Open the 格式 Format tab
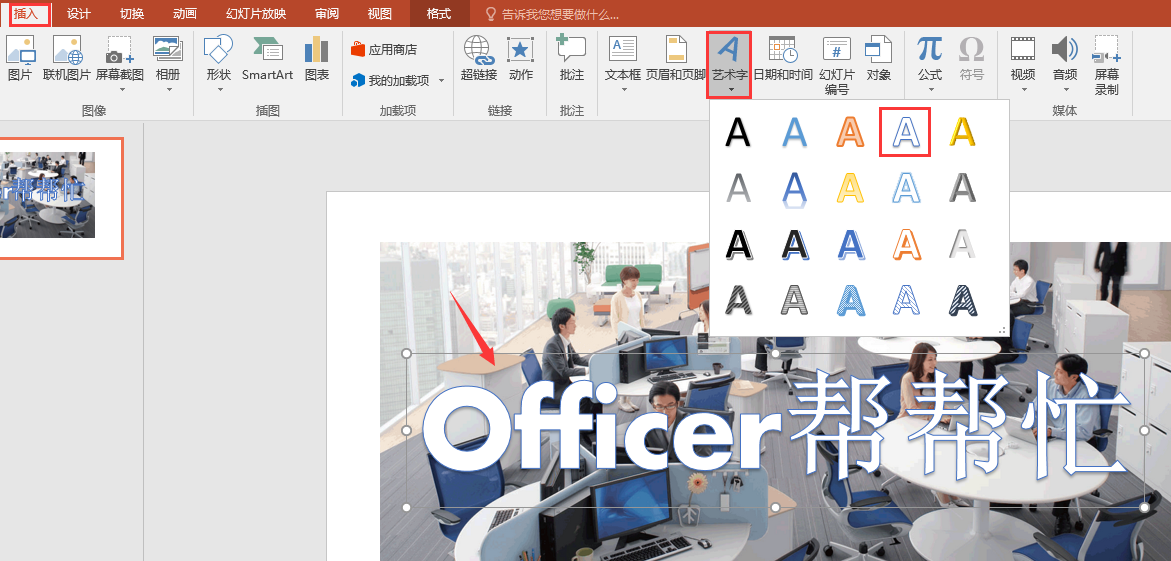Screen dimensions: 1171x561 pos(439,13)
